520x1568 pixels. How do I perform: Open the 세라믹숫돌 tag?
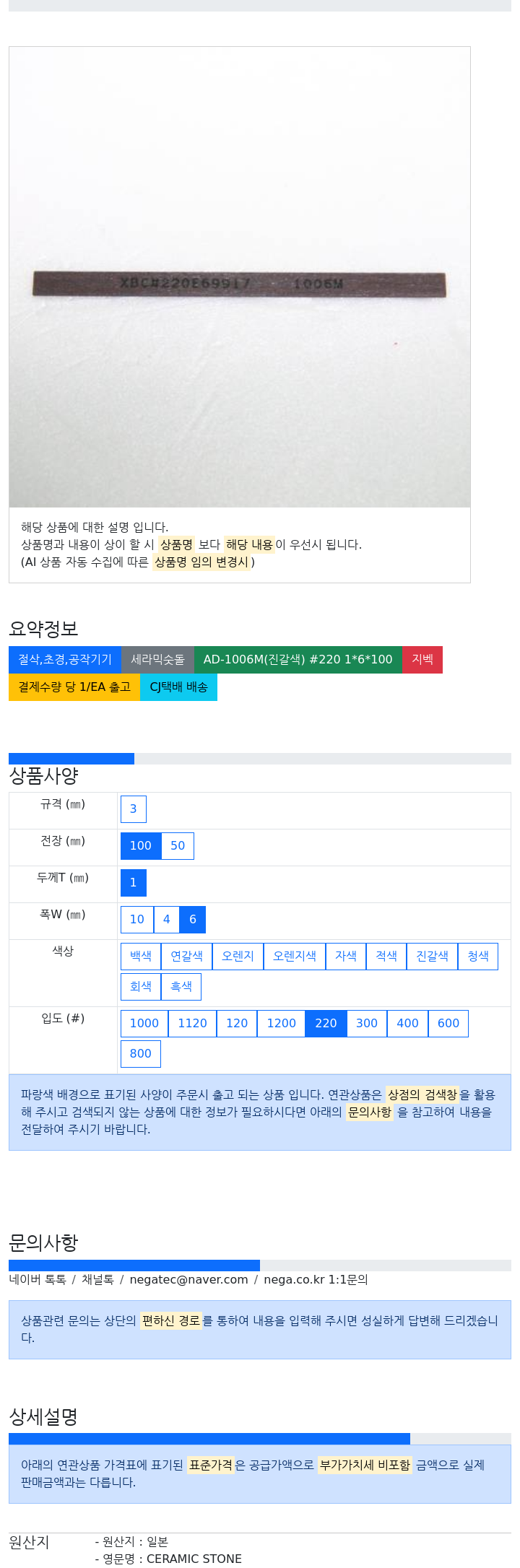click(x=157, y=660)
